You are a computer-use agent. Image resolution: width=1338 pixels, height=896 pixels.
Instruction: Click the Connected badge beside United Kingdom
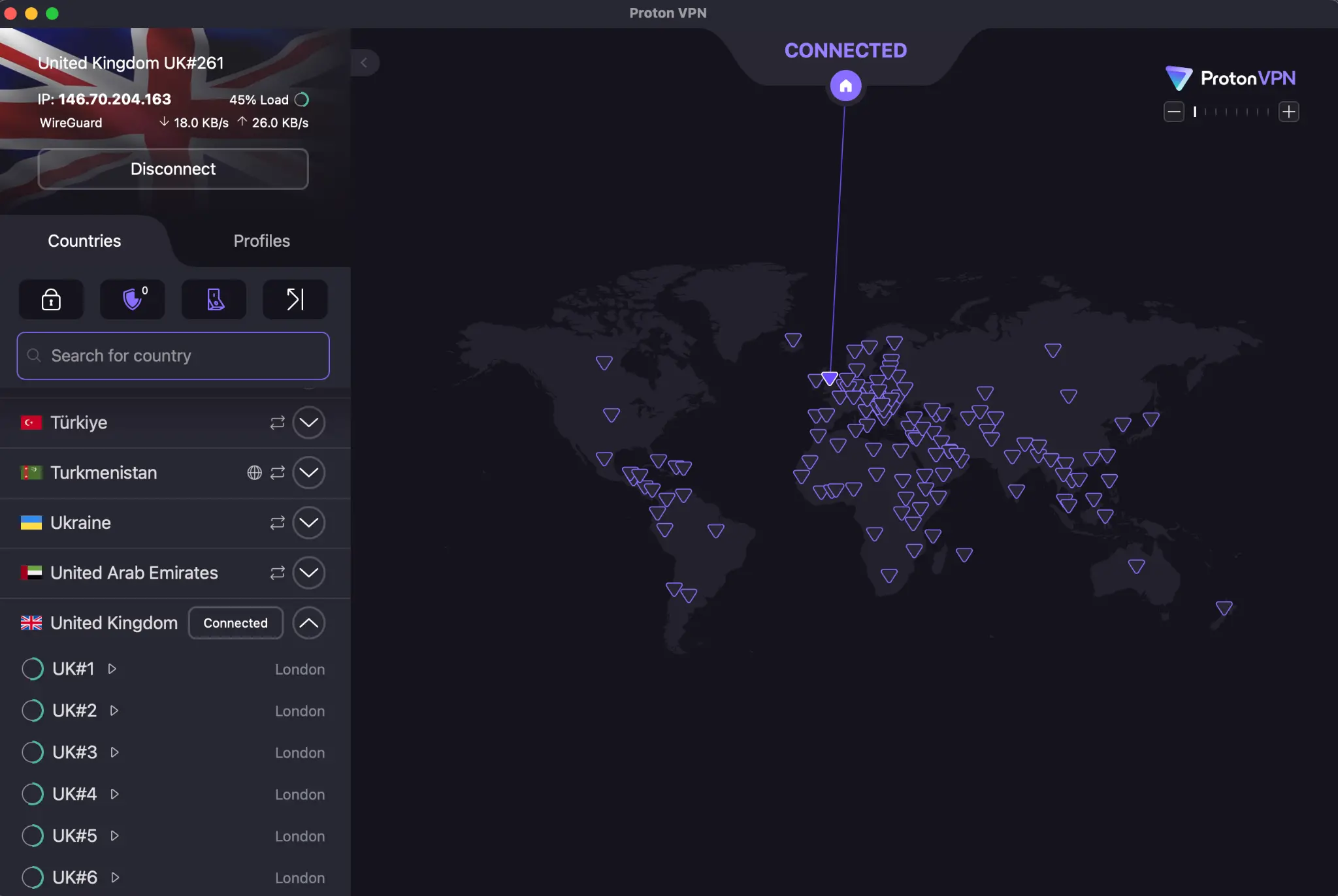click(235, 623)
